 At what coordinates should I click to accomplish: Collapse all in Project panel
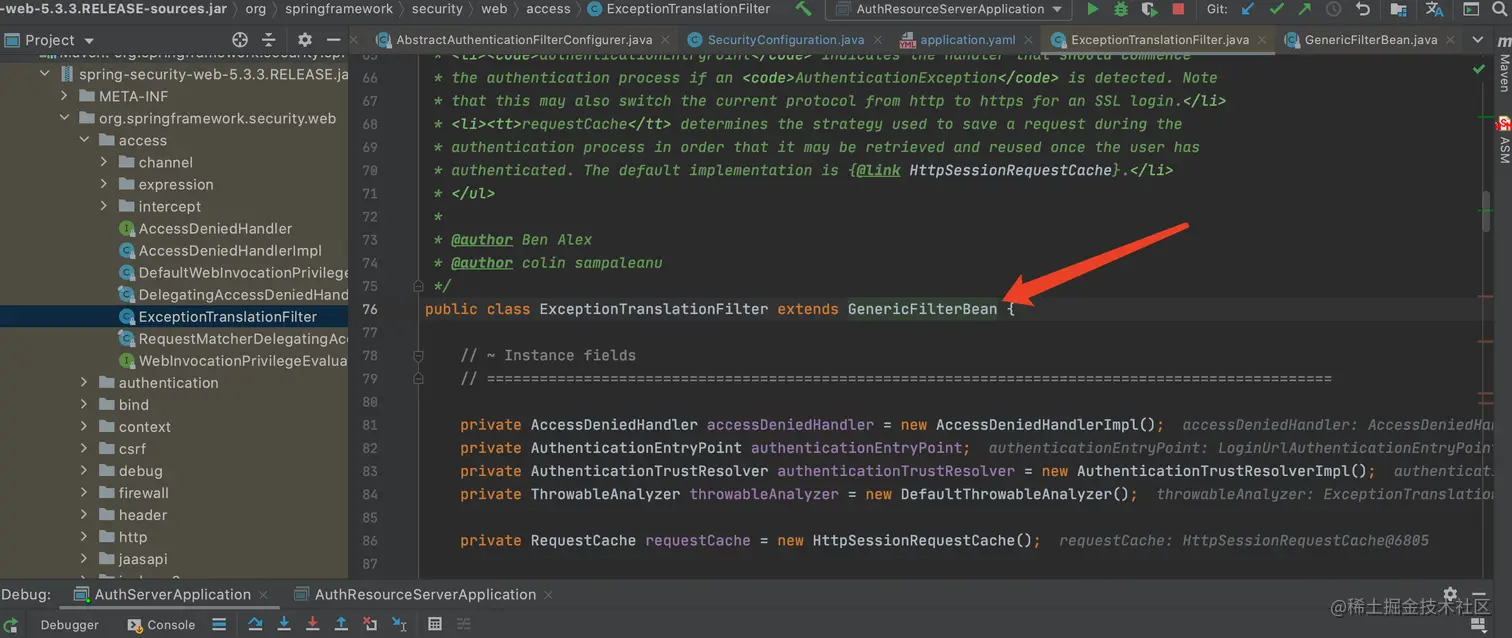coord(268,40)
